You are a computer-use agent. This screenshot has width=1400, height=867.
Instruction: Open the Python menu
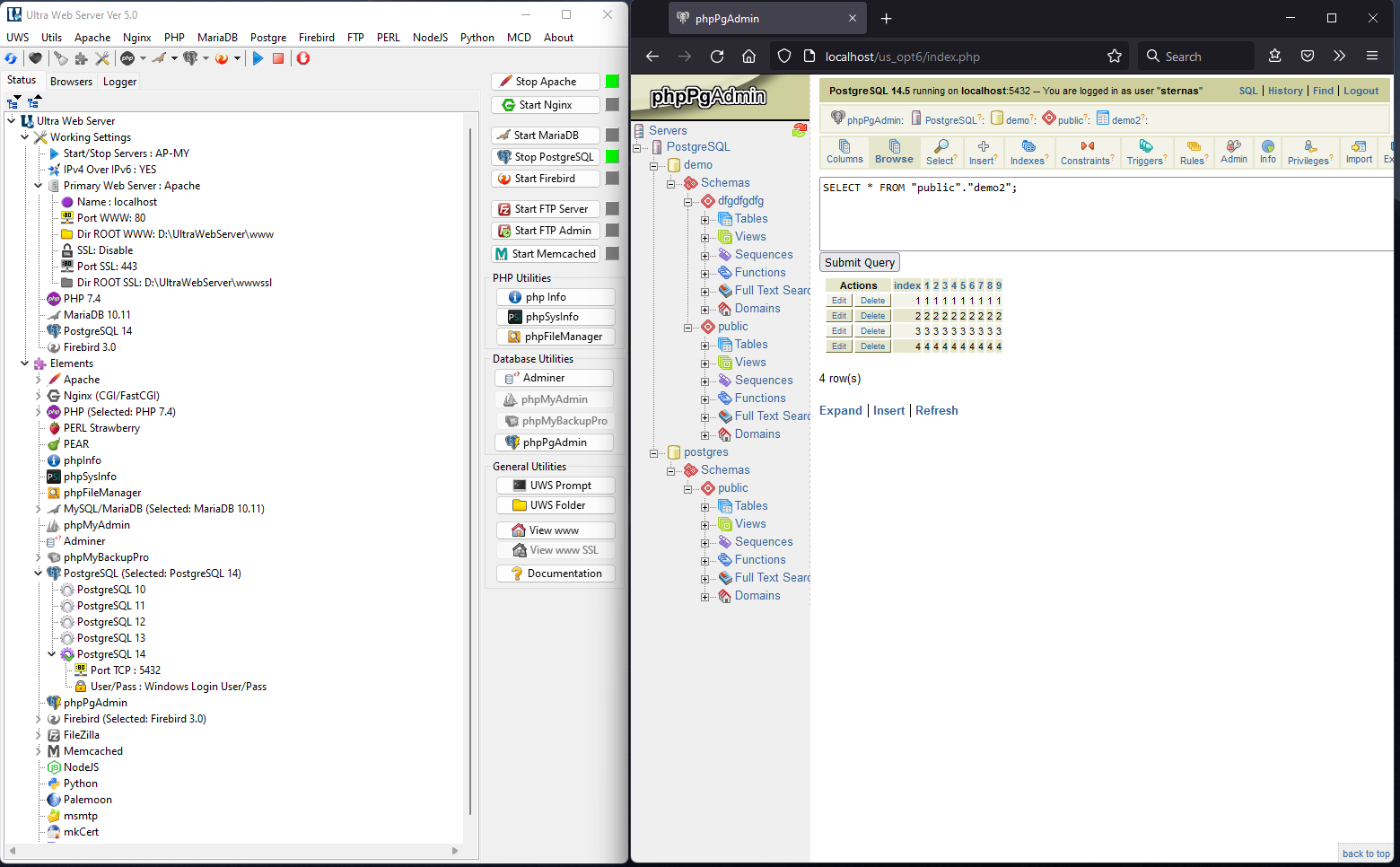pyautogui.click(x=477, y=38)
